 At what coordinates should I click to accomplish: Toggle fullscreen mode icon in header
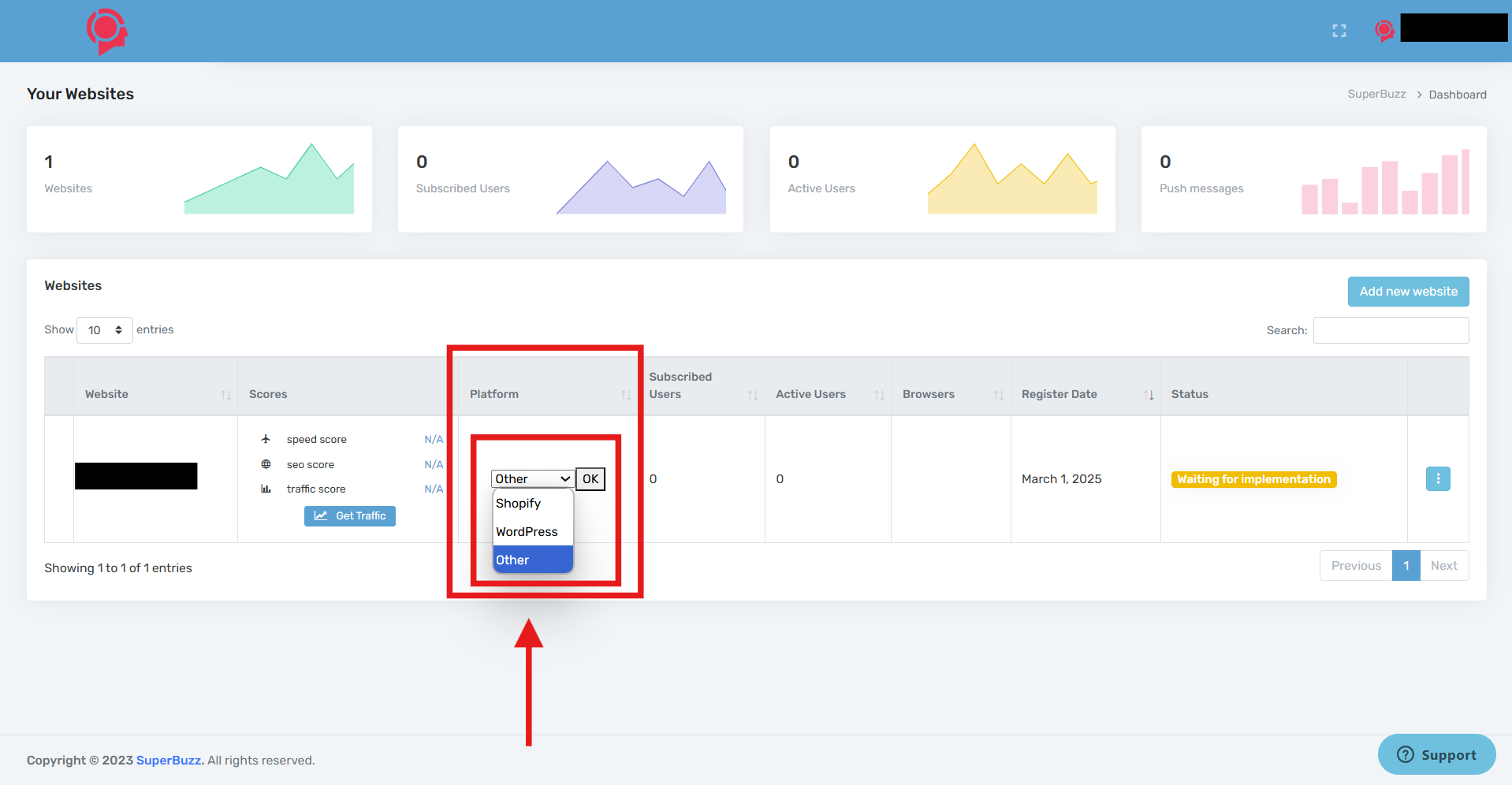pyautogui.click(x=1339, y=31)
